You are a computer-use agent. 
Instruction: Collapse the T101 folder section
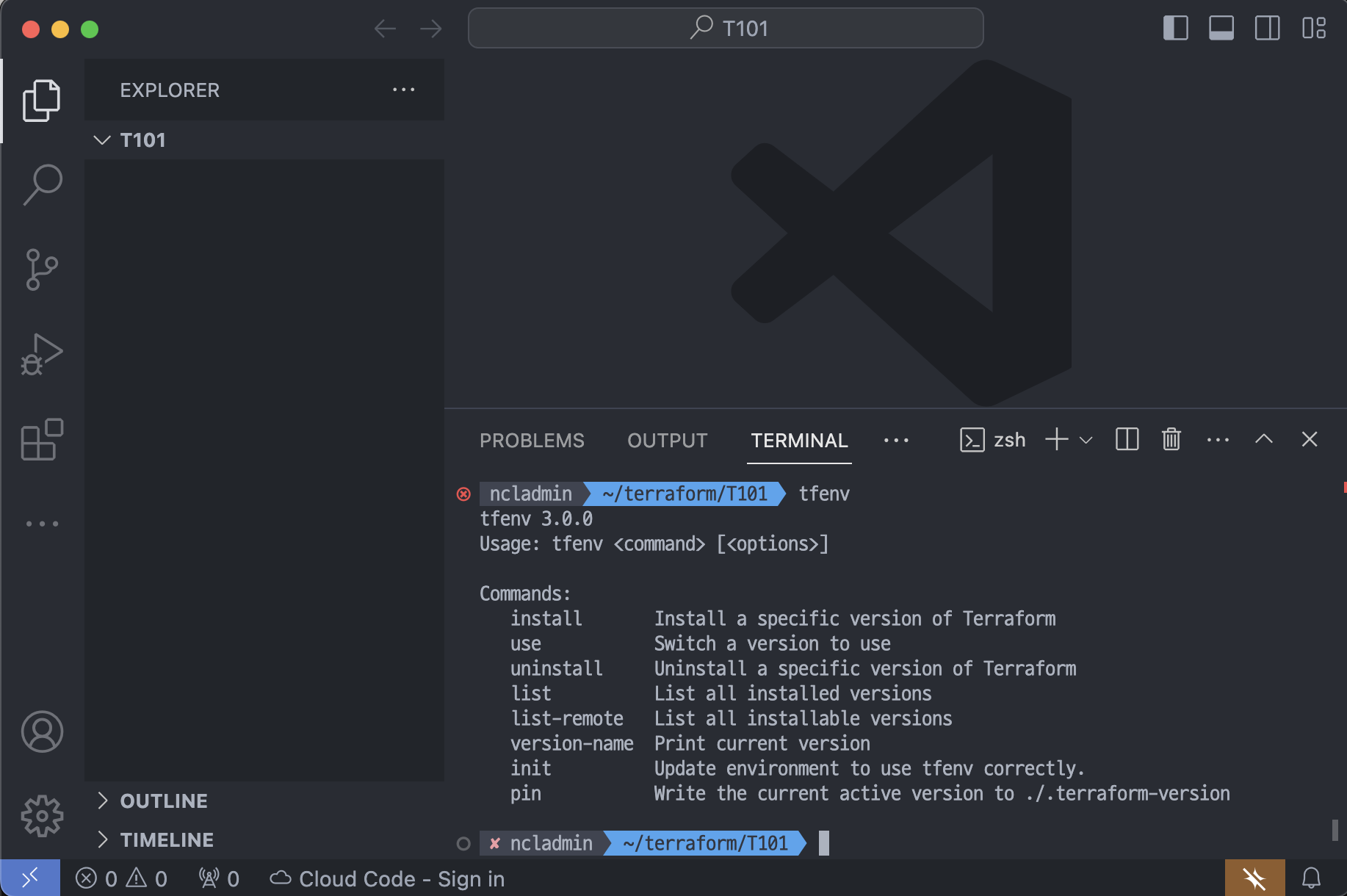click(x=264, y=140)
